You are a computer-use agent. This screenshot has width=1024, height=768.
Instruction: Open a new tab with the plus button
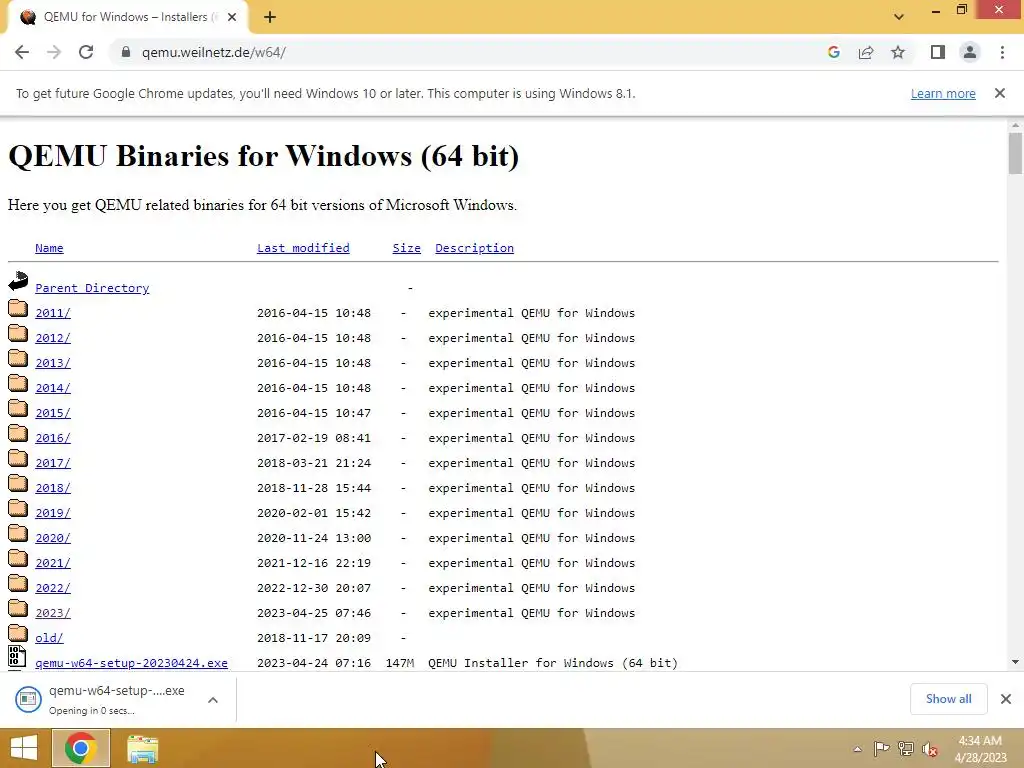[x=270, y=18]
